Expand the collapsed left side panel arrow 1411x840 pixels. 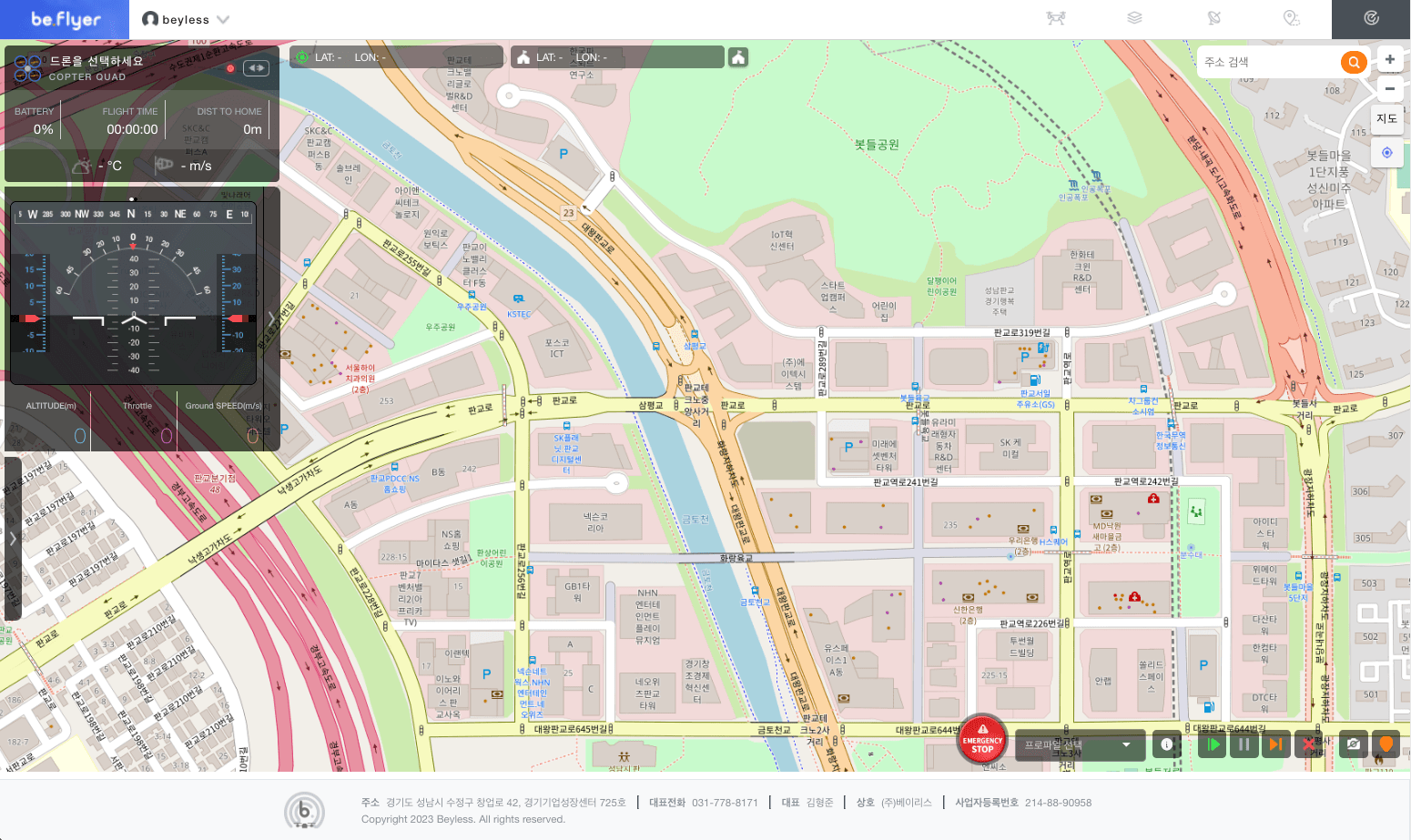point(13,538)
